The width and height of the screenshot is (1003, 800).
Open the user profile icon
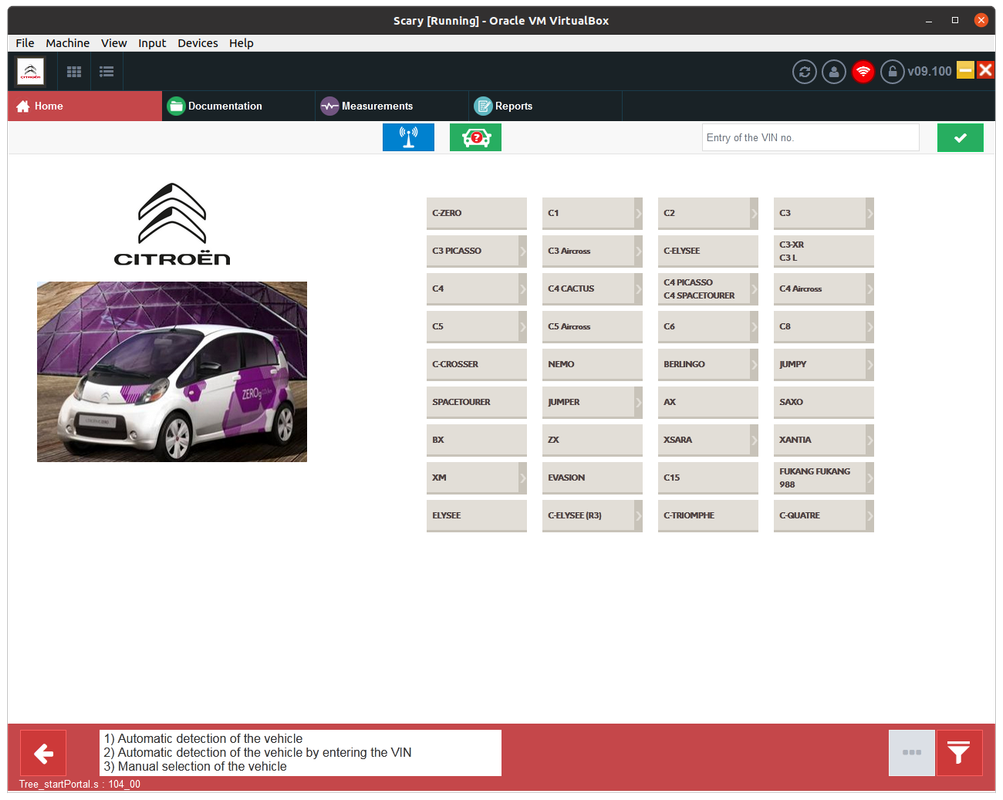point(833,72)
